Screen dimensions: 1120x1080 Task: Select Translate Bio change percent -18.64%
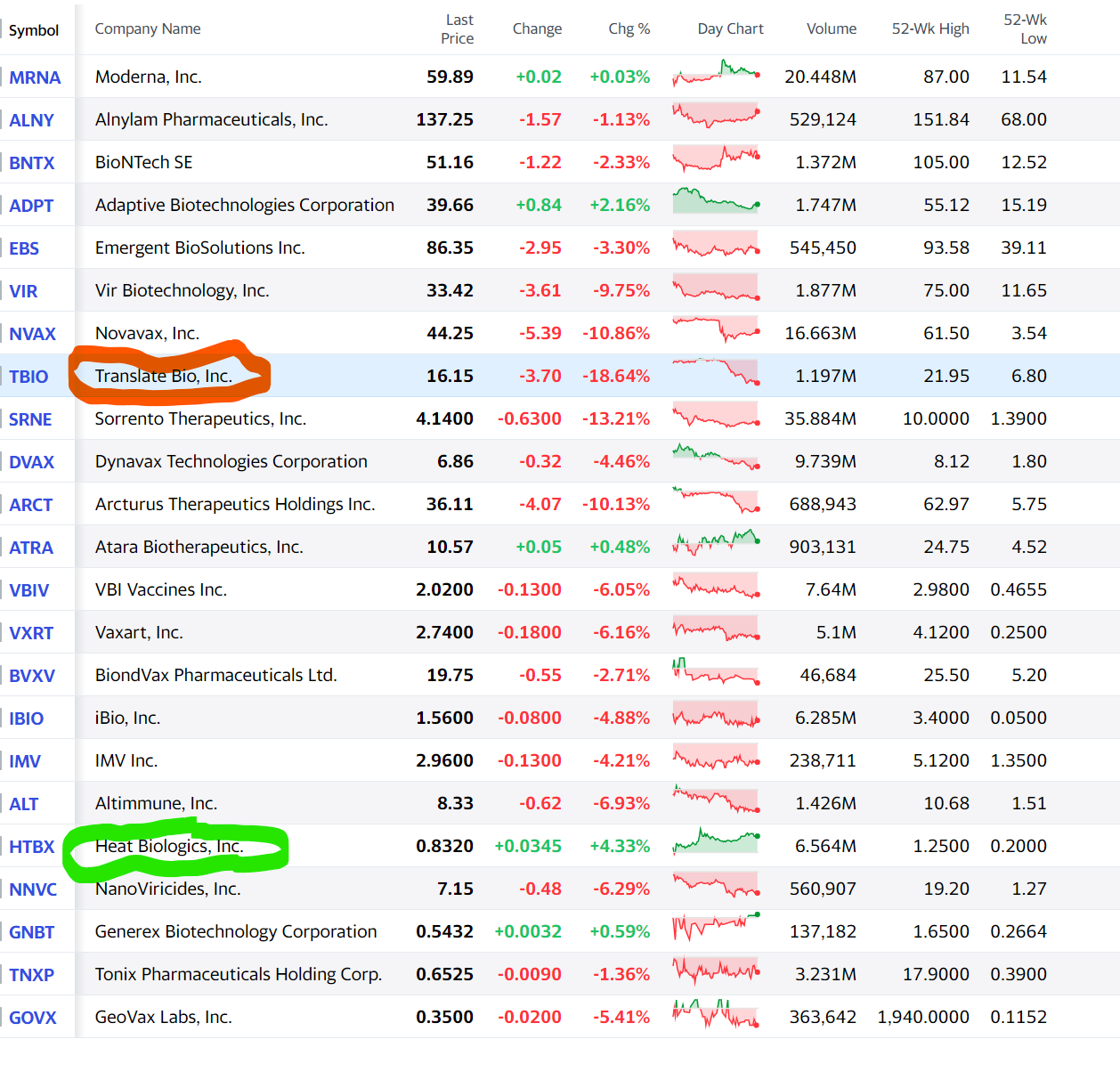616,377
